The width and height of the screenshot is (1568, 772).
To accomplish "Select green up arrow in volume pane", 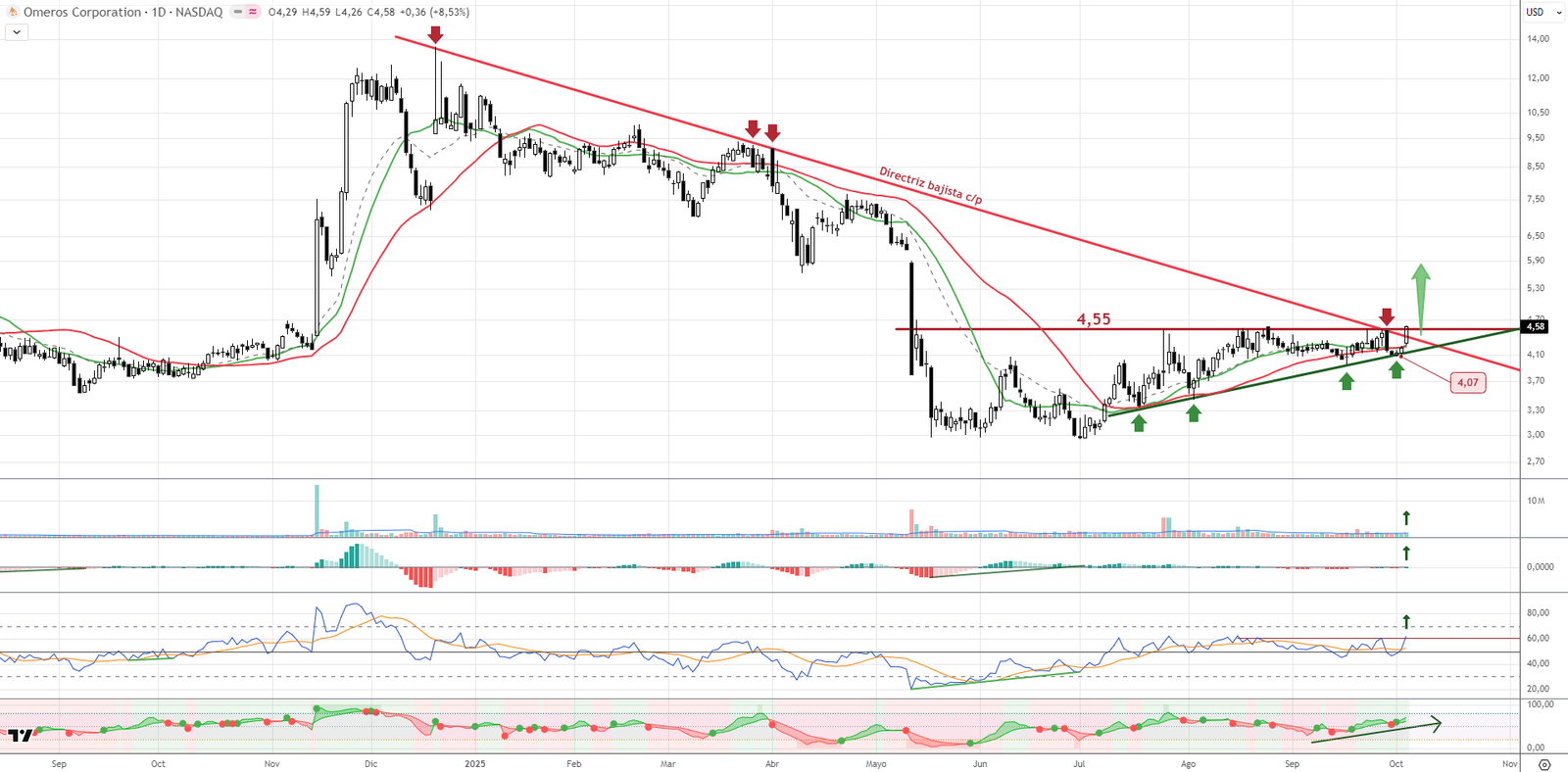I will (x=1406, y=517).
